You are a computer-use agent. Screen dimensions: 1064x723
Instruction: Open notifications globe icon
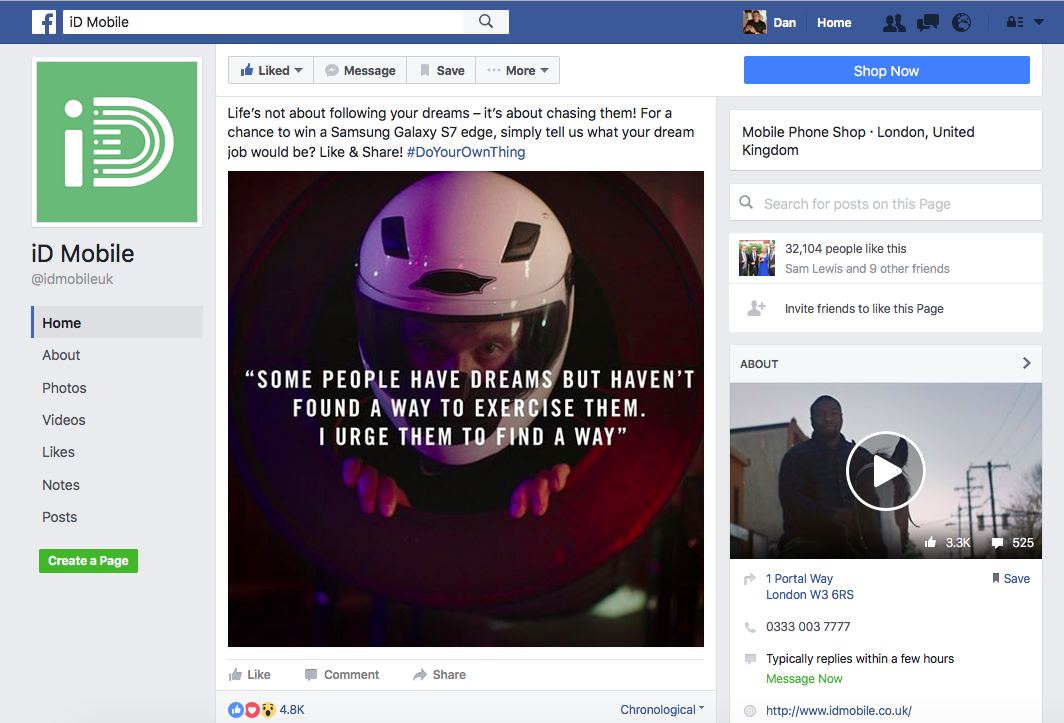point(962,23)
